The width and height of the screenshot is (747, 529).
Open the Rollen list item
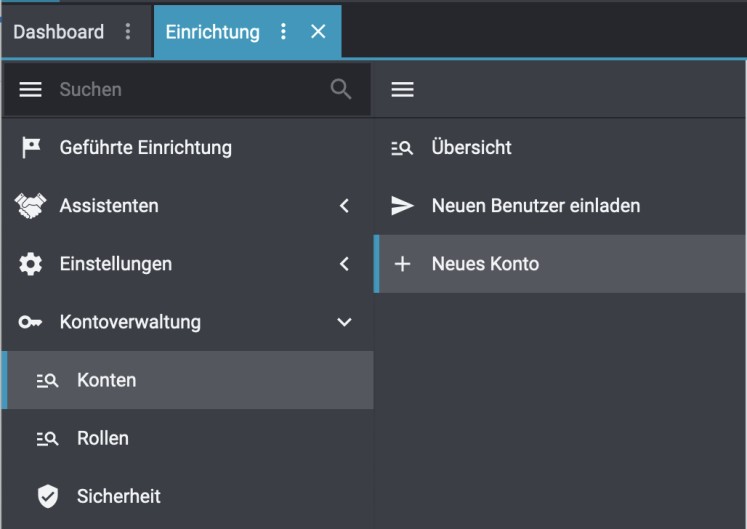click(102, 438)
